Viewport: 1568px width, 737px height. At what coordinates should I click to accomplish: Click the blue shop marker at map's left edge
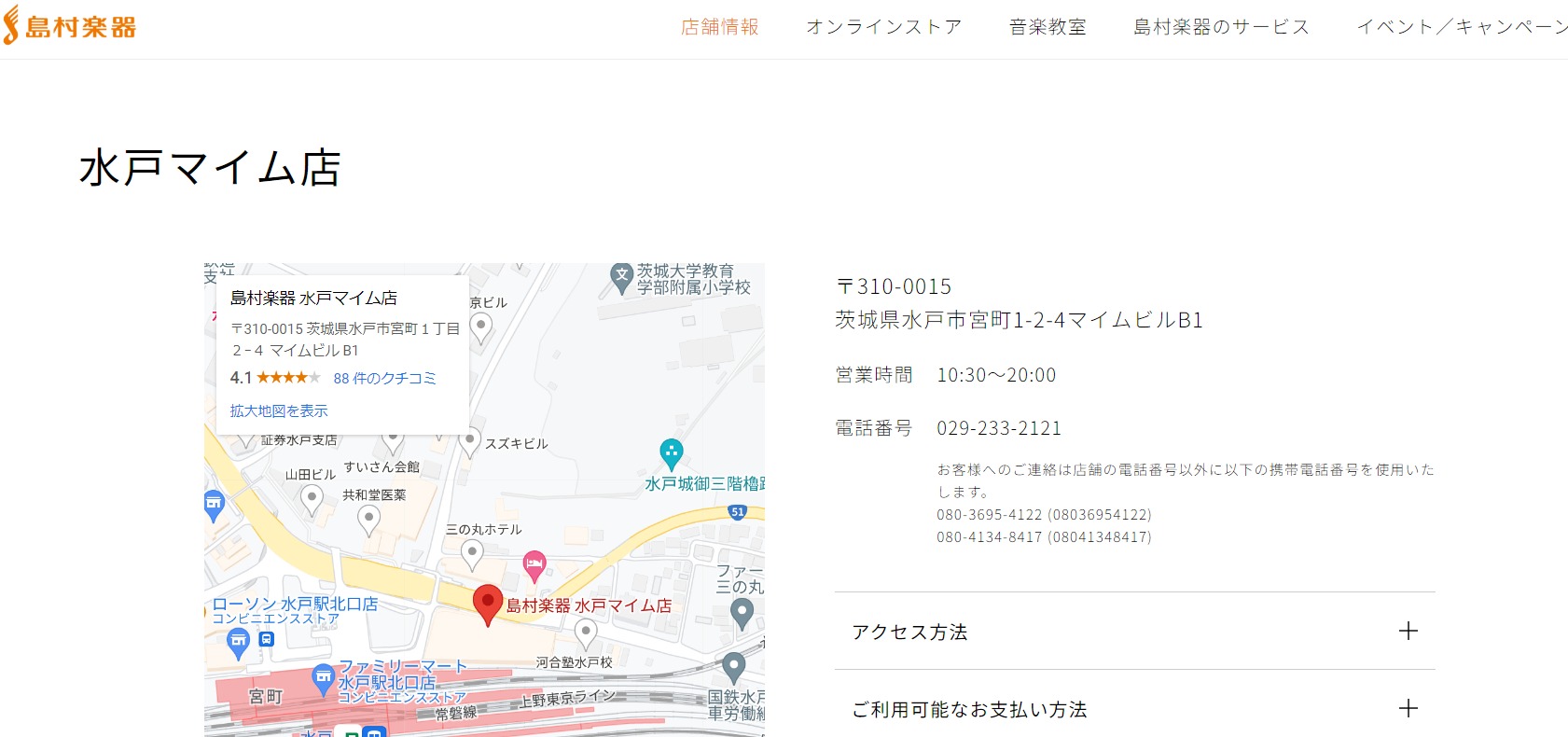pyautogui.click(x=214, y=505)
